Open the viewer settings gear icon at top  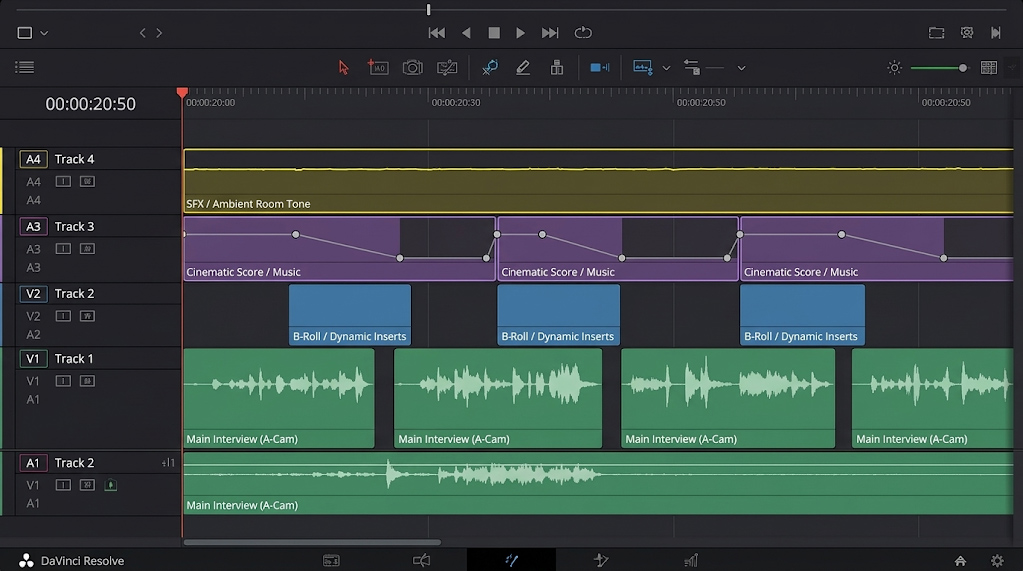pos(967,33)
